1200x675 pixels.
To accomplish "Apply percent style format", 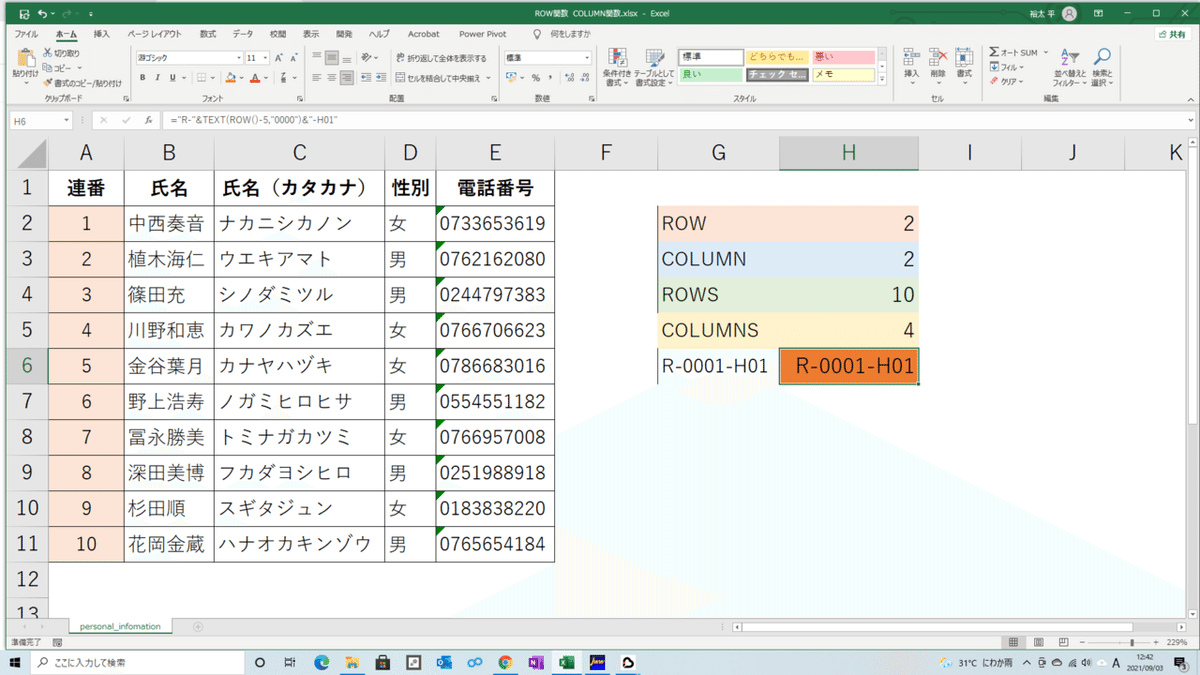I will click(536, 77).
